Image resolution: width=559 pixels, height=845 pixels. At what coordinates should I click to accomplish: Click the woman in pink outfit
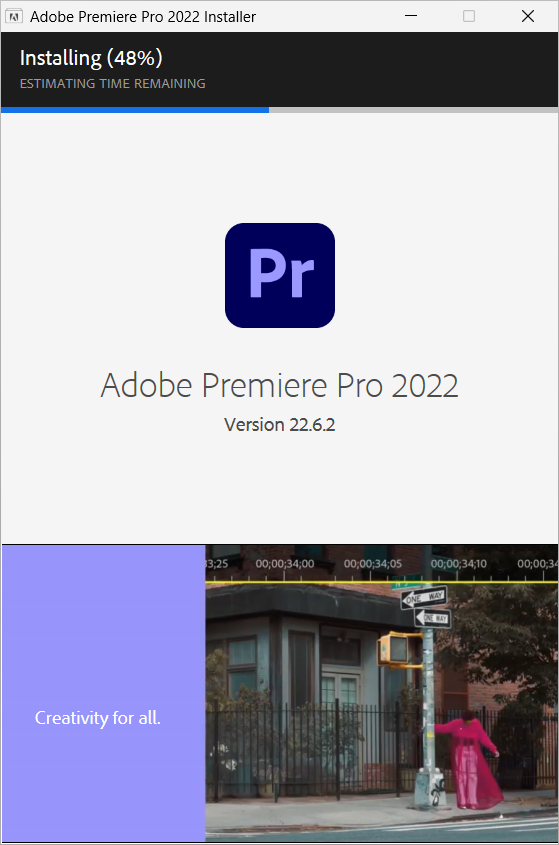pyautogui.click(x=468, y=760)
